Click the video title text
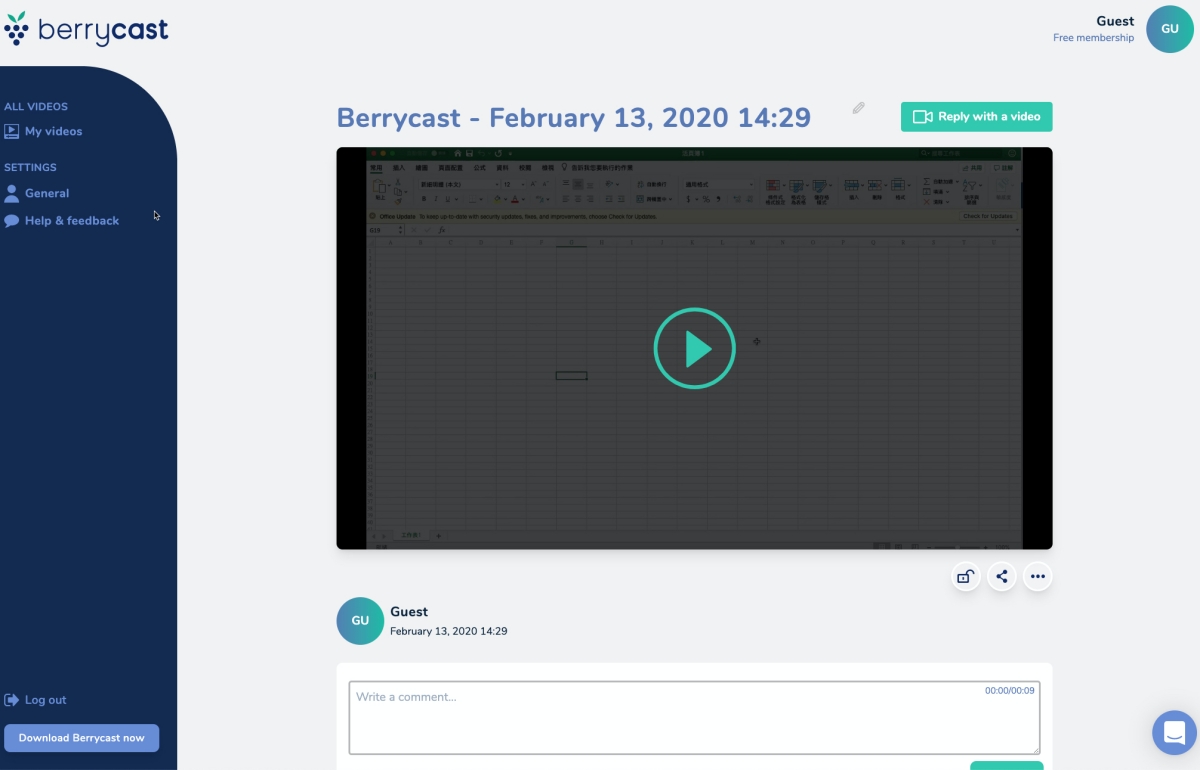This screenshot has width=1200, height=770. click(x=574, y=117)
